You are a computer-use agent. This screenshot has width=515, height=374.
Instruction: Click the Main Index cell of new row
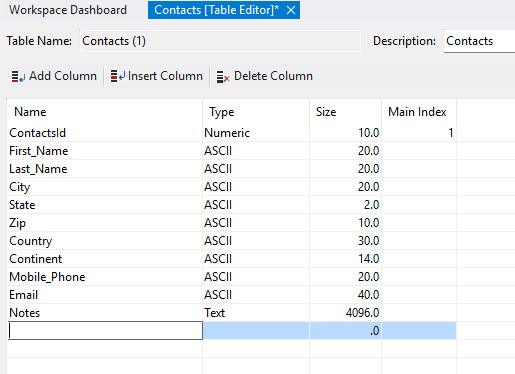click(x=419, y=331)
